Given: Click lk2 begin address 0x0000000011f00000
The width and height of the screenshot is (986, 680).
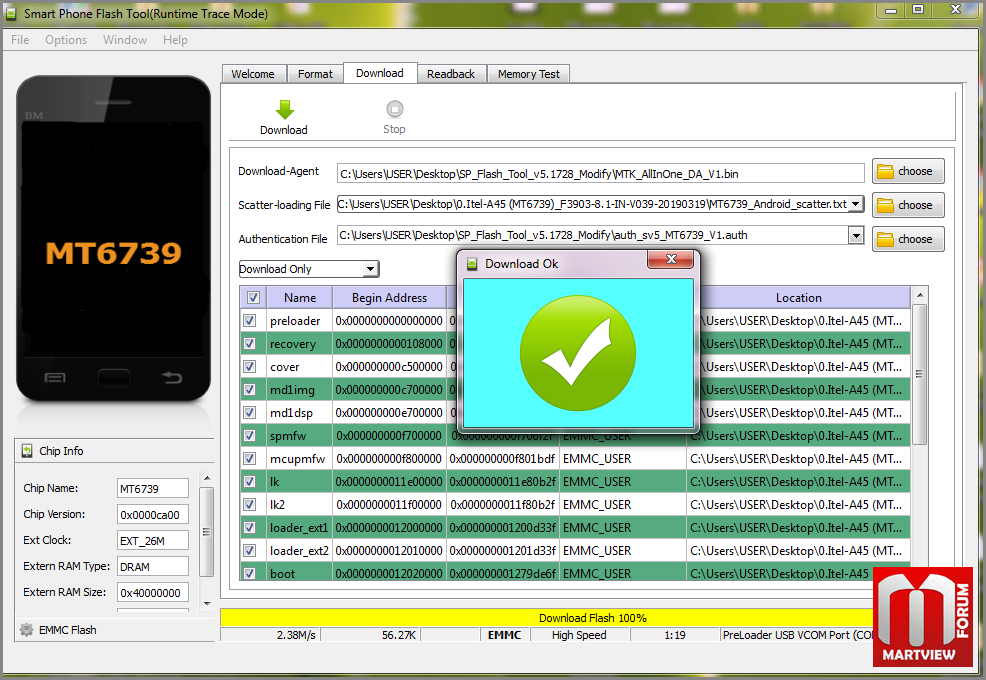Looking at the screenshot, I should coord(389,504).
